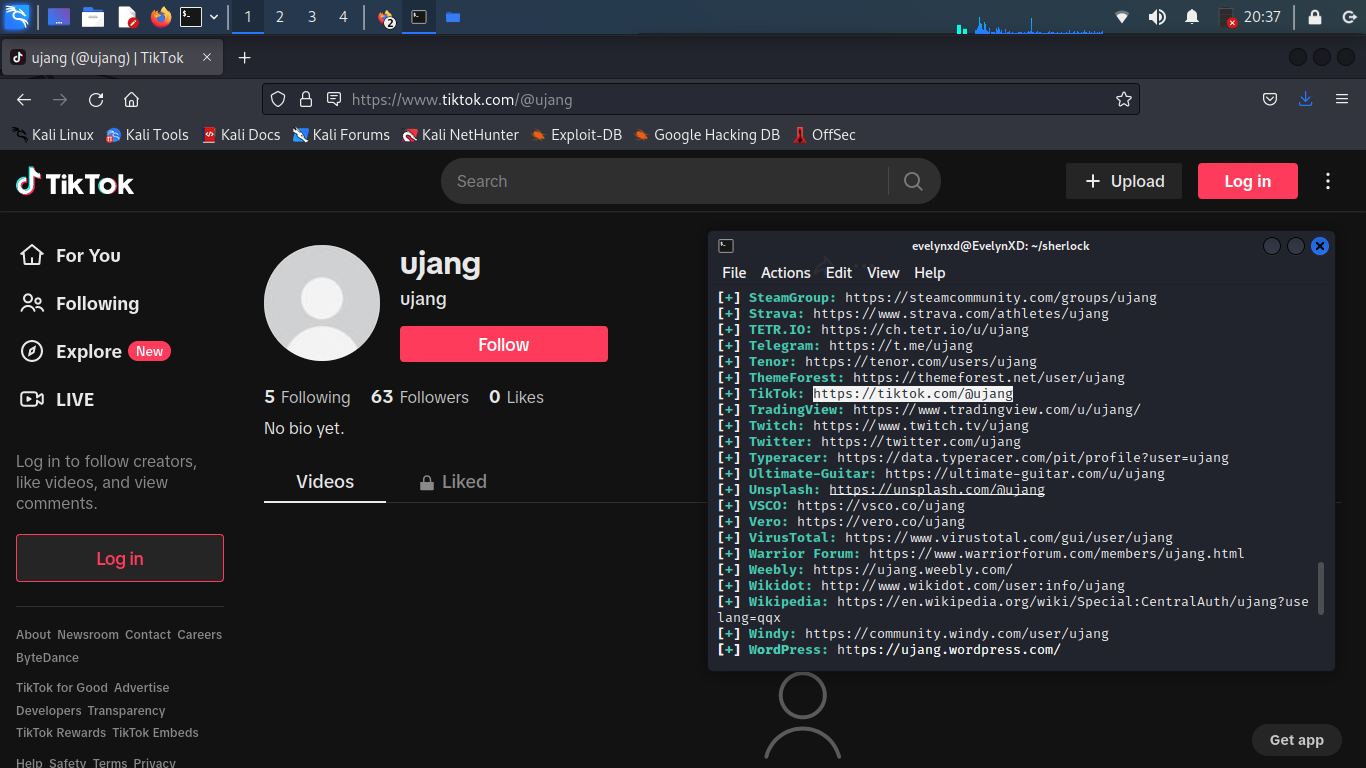Image resolution: width=1366 pixels, height=768 pixels.
Task: Click the volume speaker tray icon
Action: click(x=1157, y=17)
